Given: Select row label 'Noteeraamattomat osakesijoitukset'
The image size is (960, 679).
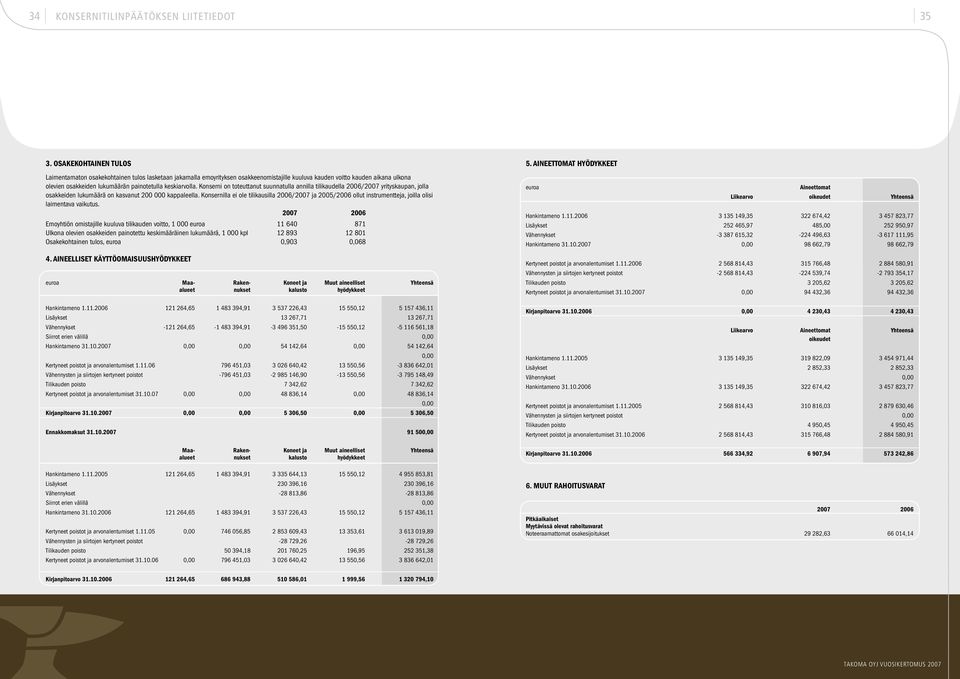Looking at the screenshot, I should (568, 534).
